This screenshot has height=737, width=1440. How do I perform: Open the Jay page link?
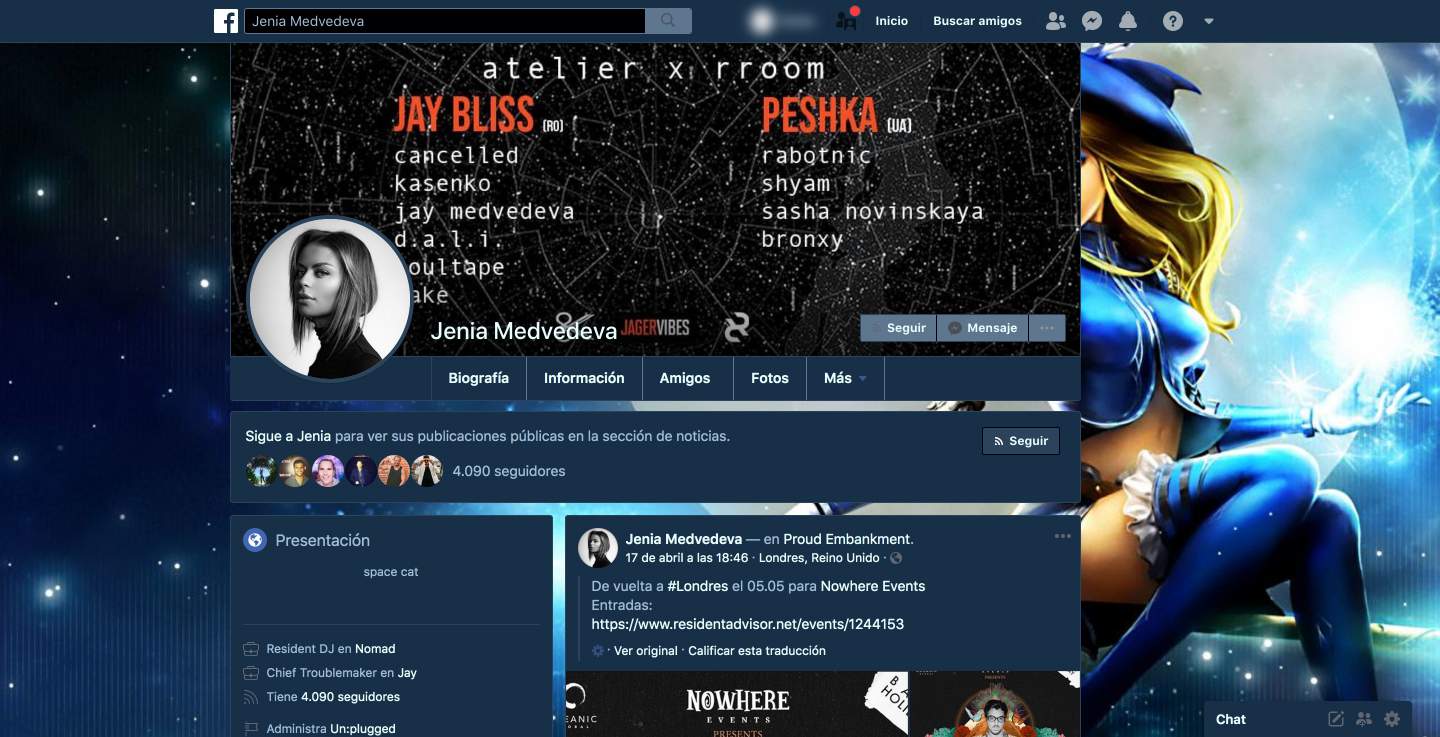[x=407, y=673]
